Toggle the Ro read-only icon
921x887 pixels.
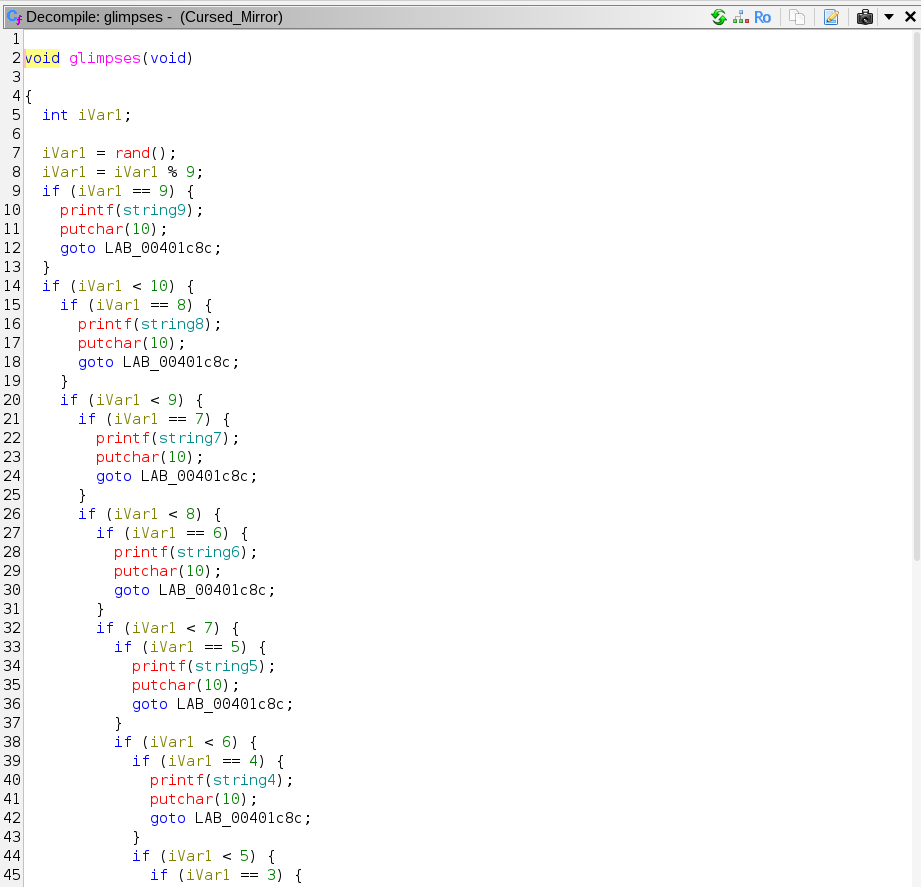[762, 18]
